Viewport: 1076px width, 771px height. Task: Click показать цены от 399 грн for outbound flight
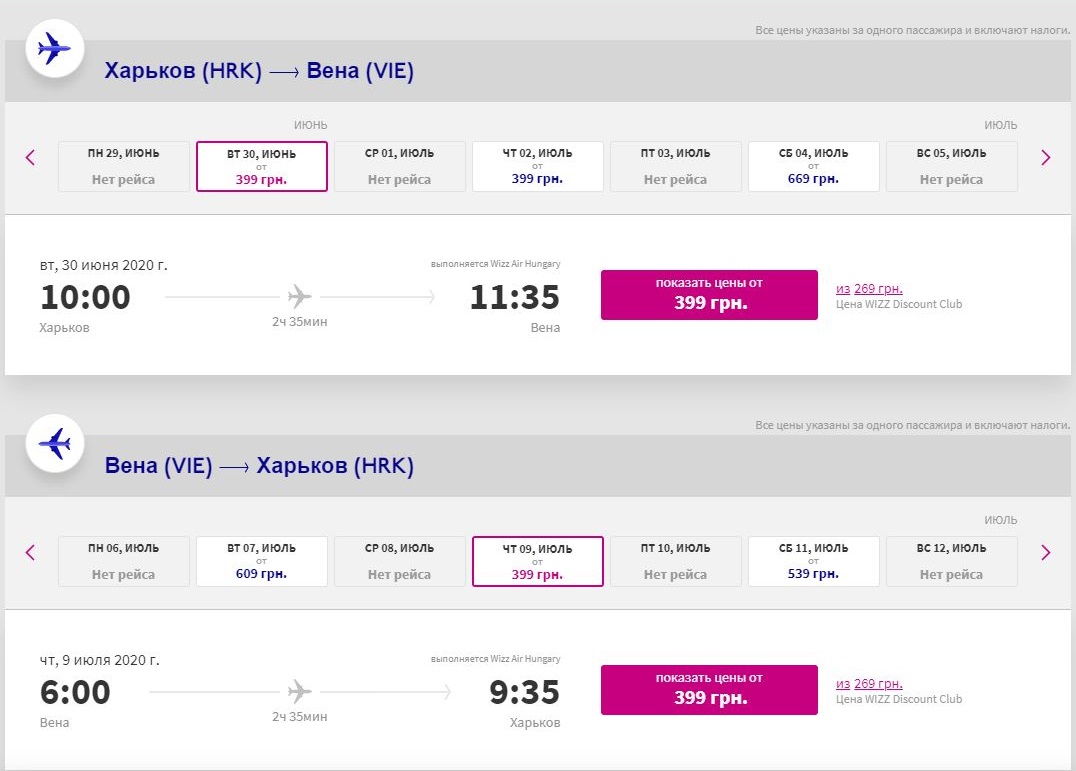pos(708,294)
